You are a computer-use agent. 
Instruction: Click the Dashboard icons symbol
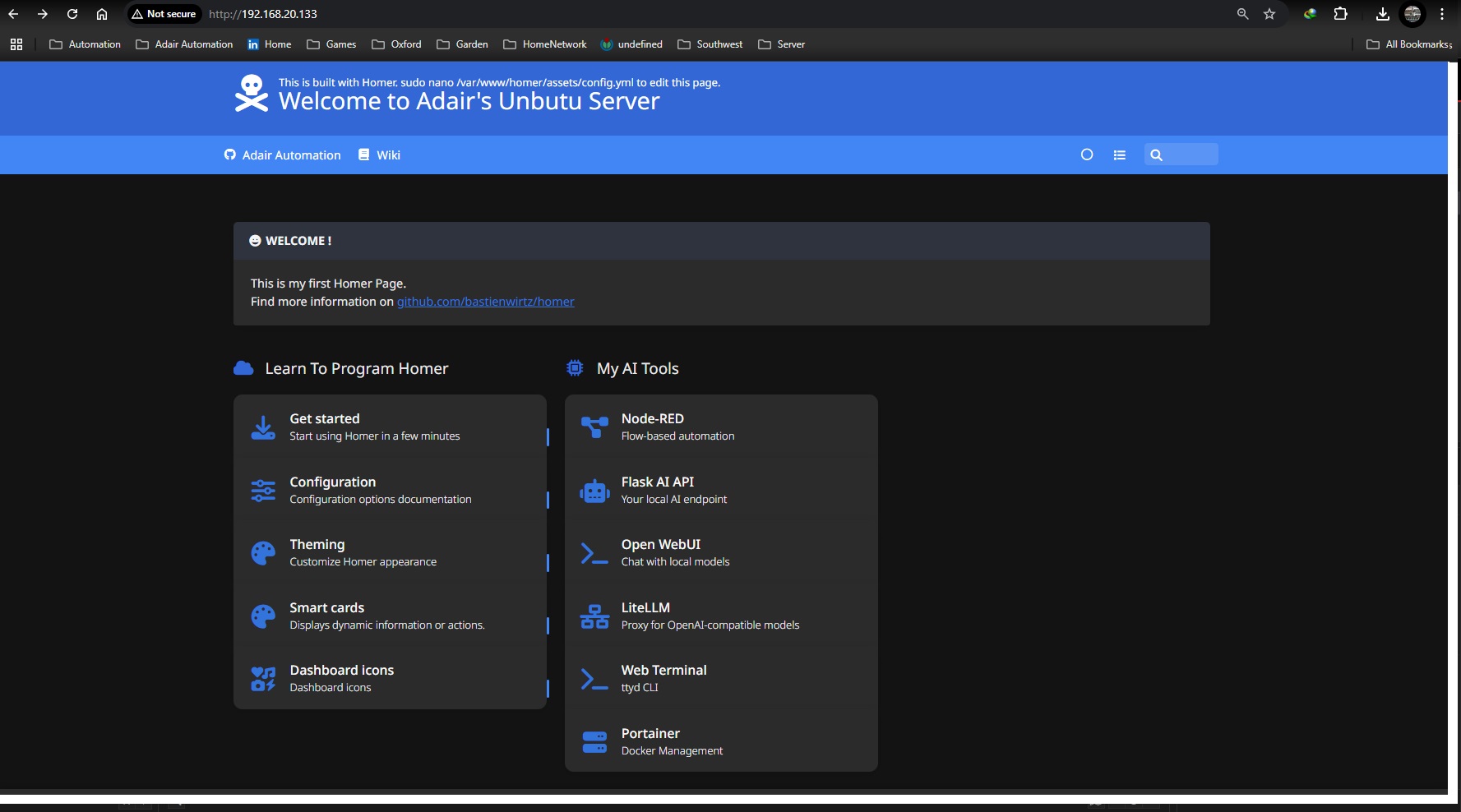[x=263, y=679]
